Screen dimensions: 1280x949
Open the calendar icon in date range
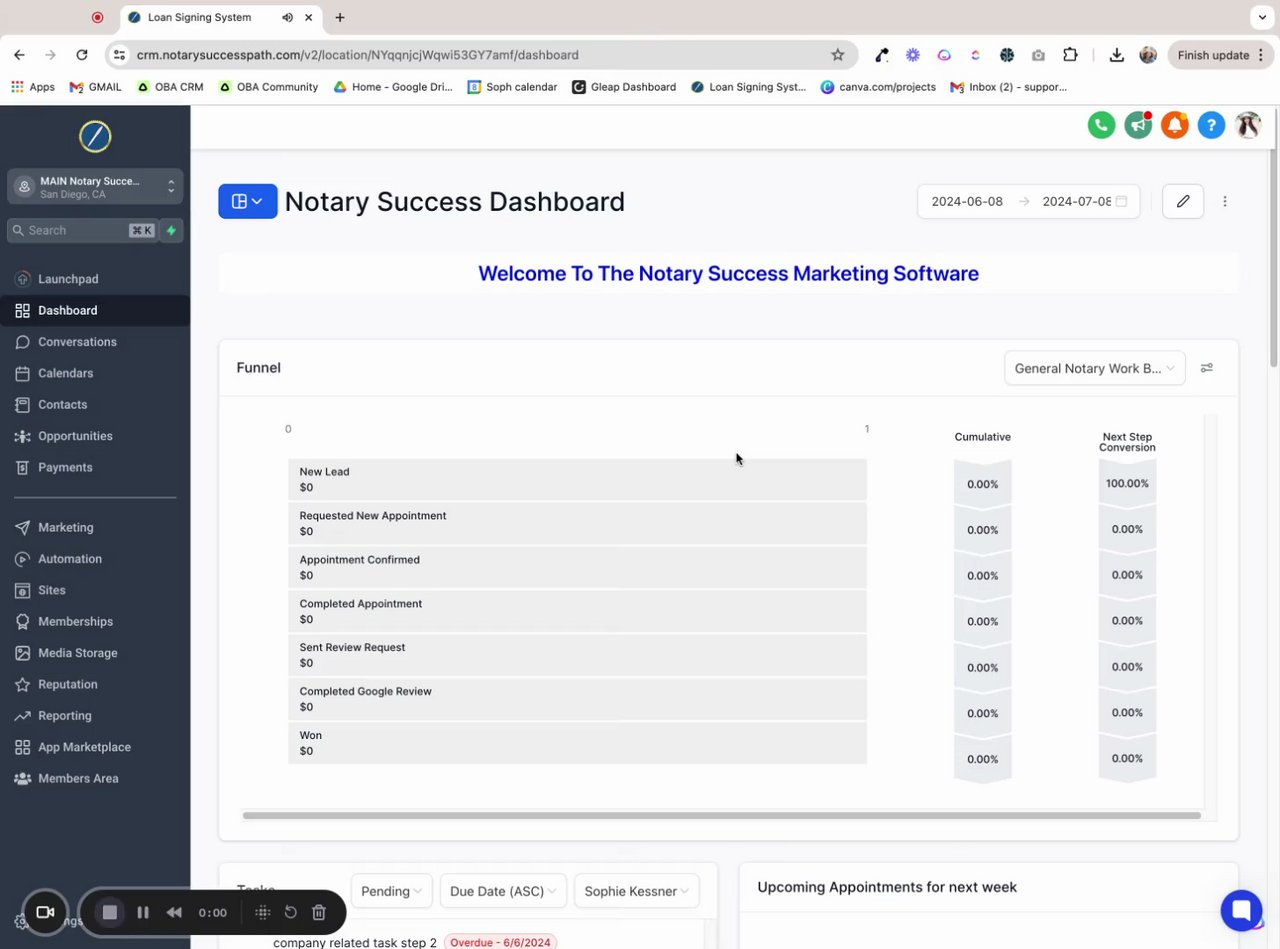(1121, 201)
